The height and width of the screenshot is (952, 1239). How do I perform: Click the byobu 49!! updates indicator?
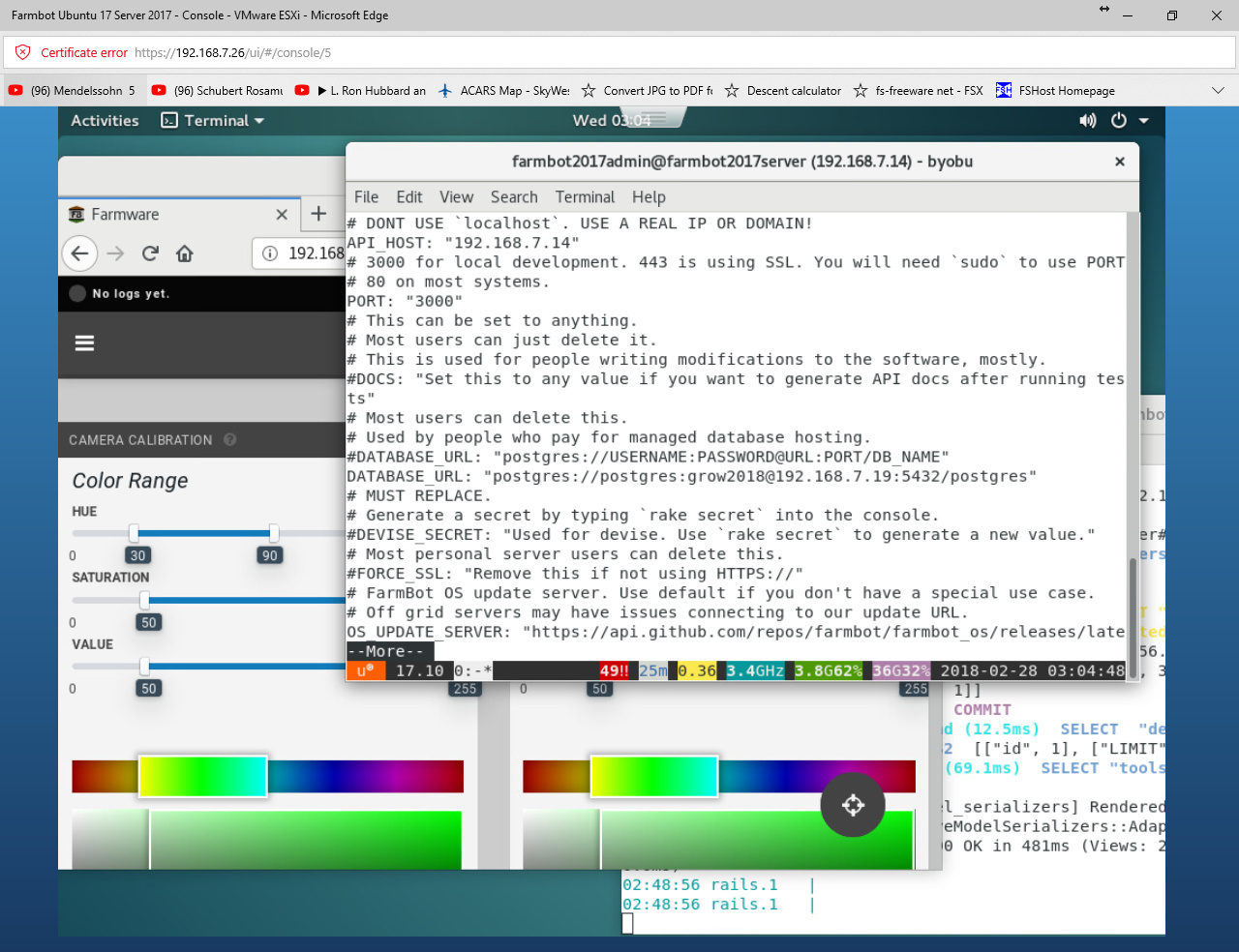coord(614,670)
